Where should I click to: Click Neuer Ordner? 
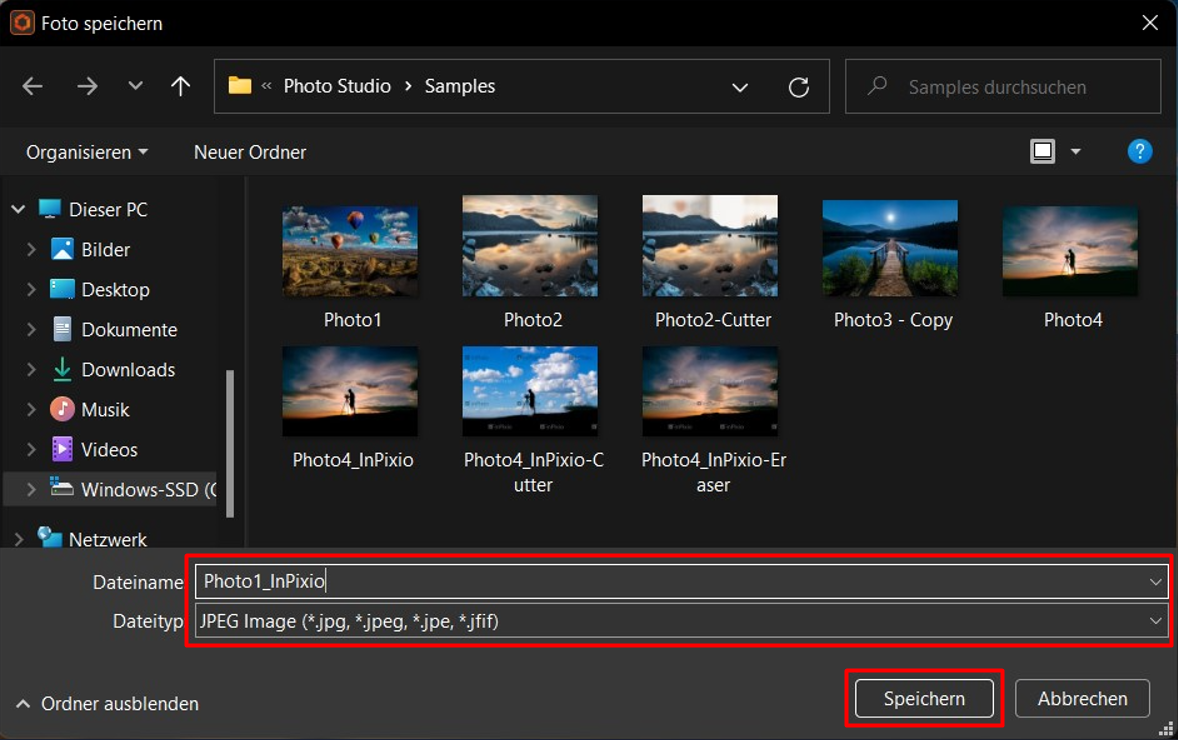pyautogui.click(x=250, y=153)
